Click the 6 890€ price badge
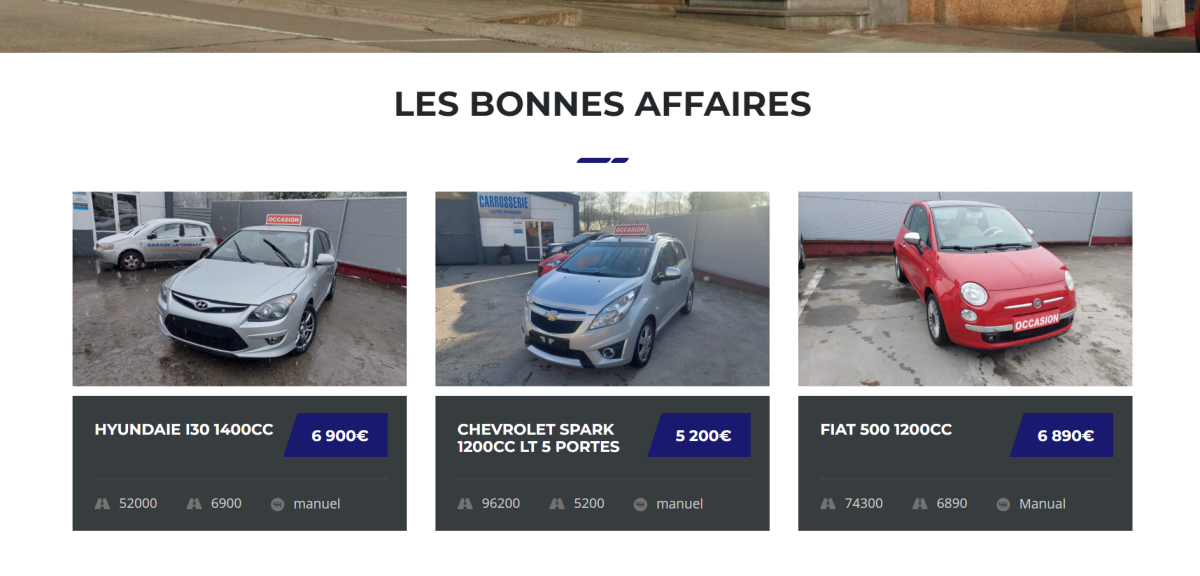1200x576 pixels. pyautogui.click(x=1062, y=436)
